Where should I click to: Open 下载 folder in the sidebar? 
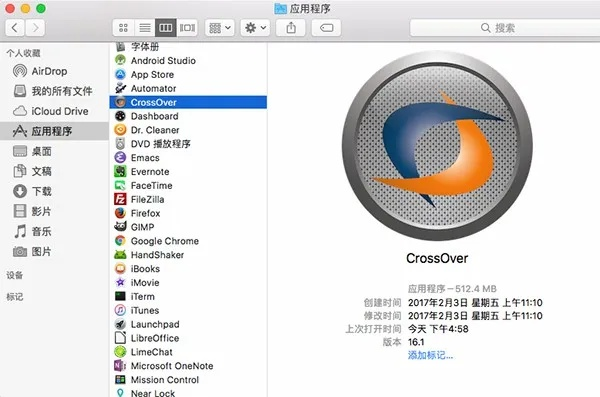54,191
